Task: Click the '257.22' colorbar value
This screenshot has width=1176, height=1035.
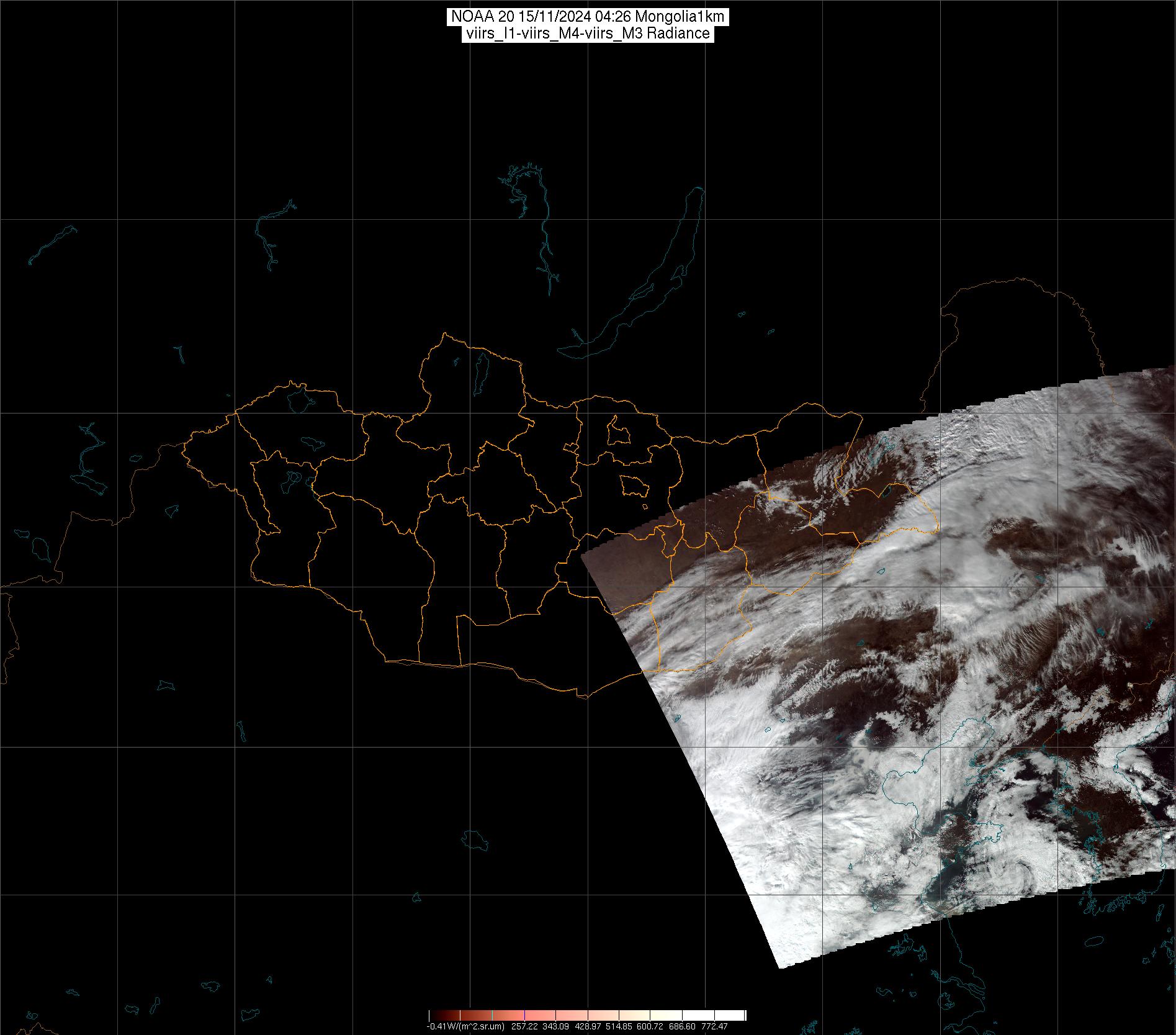Action: (524, 1026)
